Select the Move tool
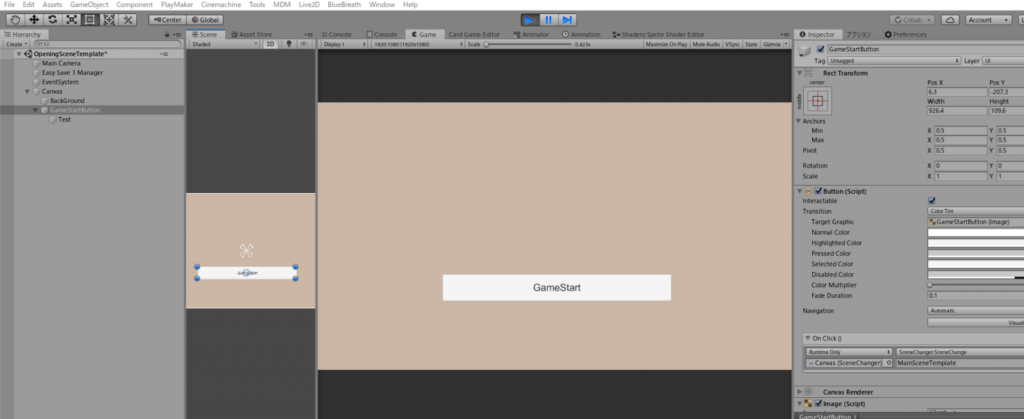 (x=33, y=19)
